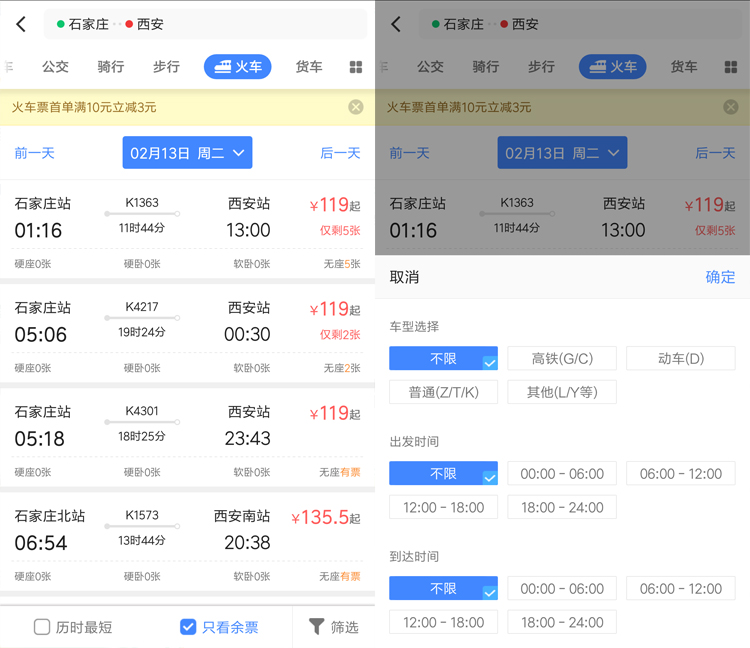Enable the 历时最短 checkbox
Image resolution: width=750 pixels, height=648 pixels.
(x=42, y=627)
